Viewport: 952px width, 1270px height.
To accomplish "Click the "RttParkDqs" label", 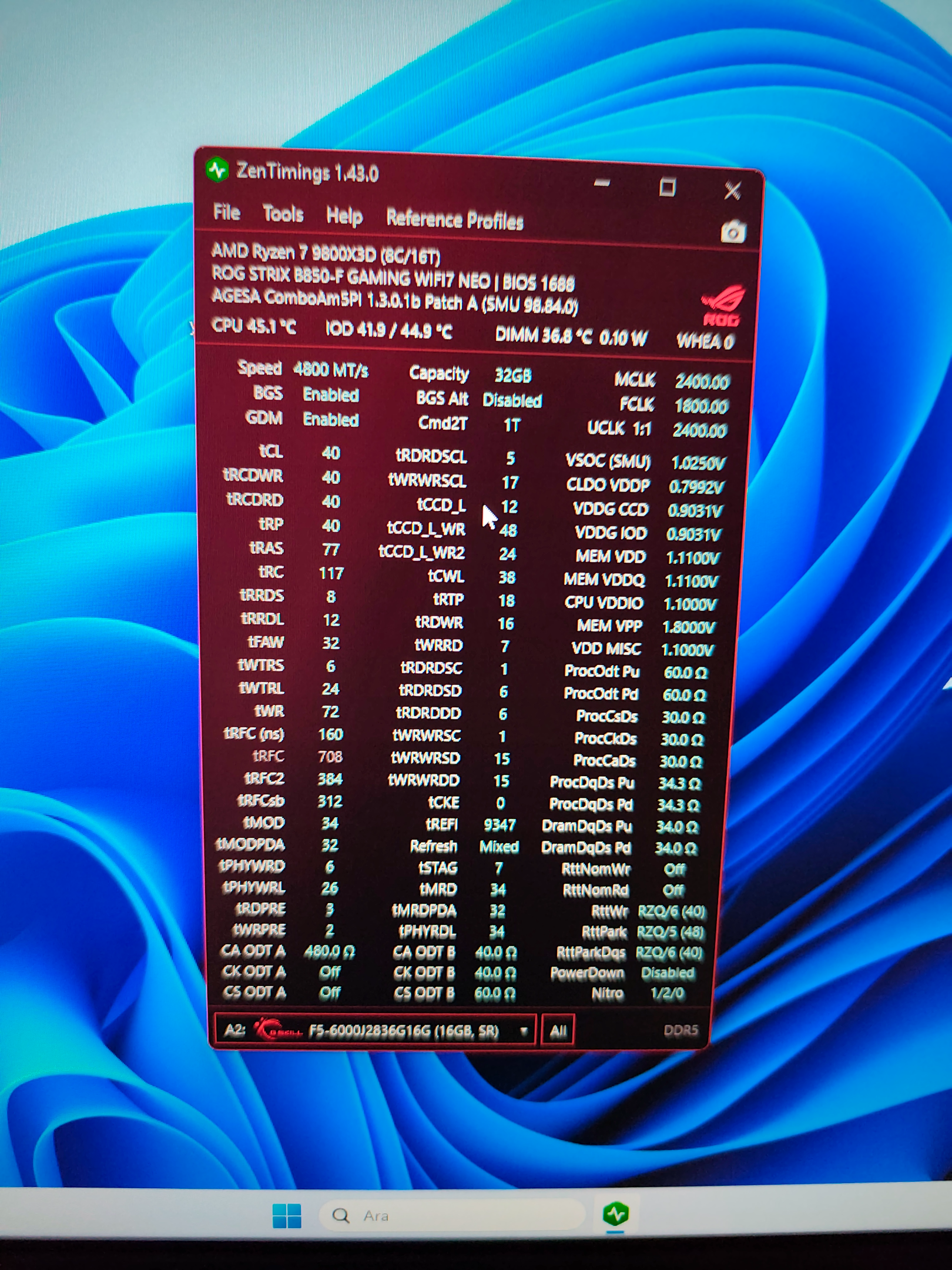I will coord(591,952).
